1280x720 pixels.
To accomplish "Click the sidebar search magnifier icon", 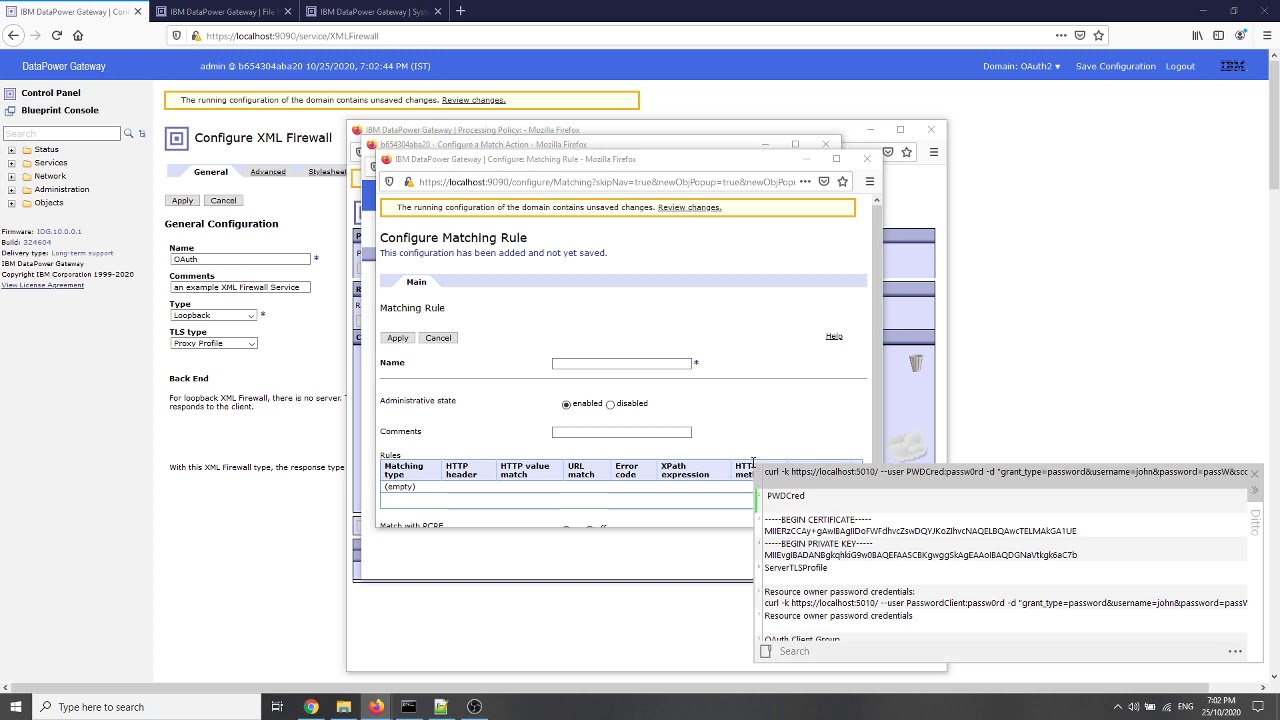I will 128,133.
